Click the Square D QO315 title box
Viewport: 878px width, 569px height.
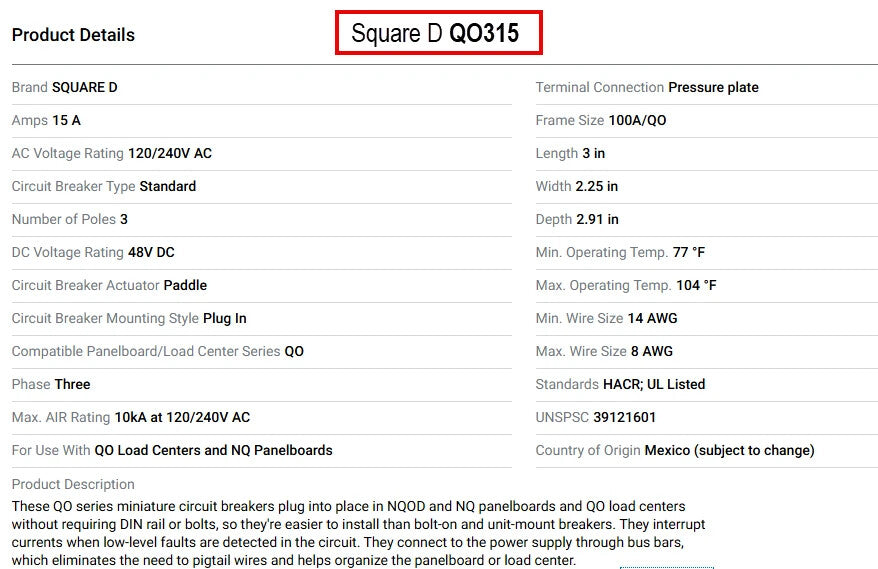point(438,33)
